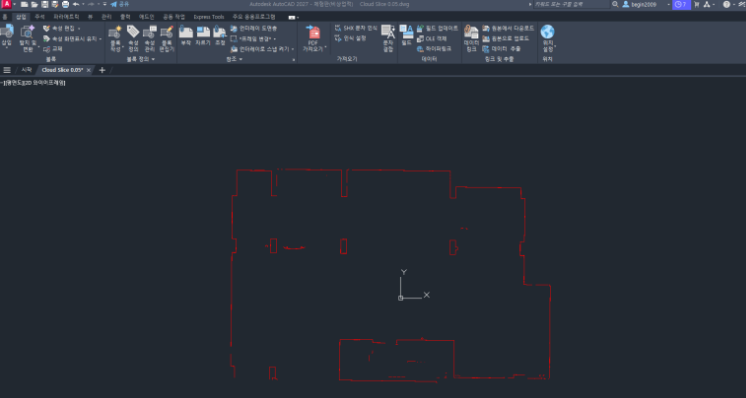The height and width of the screenshot is (398, 746).
Task: Switch to the 공동 작업 tab
Action: click(x=174, y=17)
